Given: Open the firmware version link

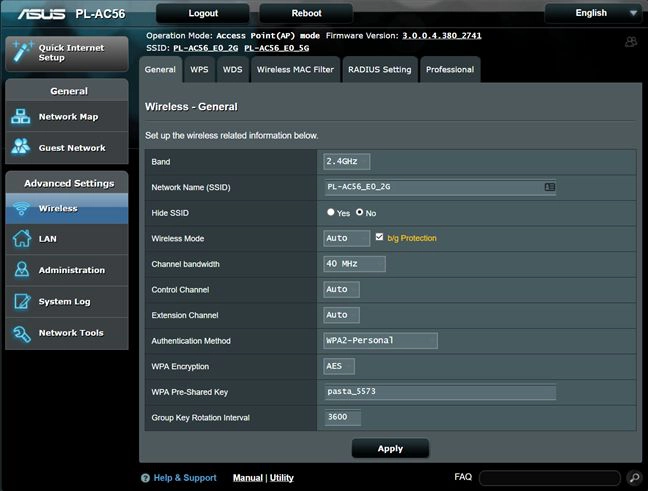Looking at the screenshot, I should [442, 36].
